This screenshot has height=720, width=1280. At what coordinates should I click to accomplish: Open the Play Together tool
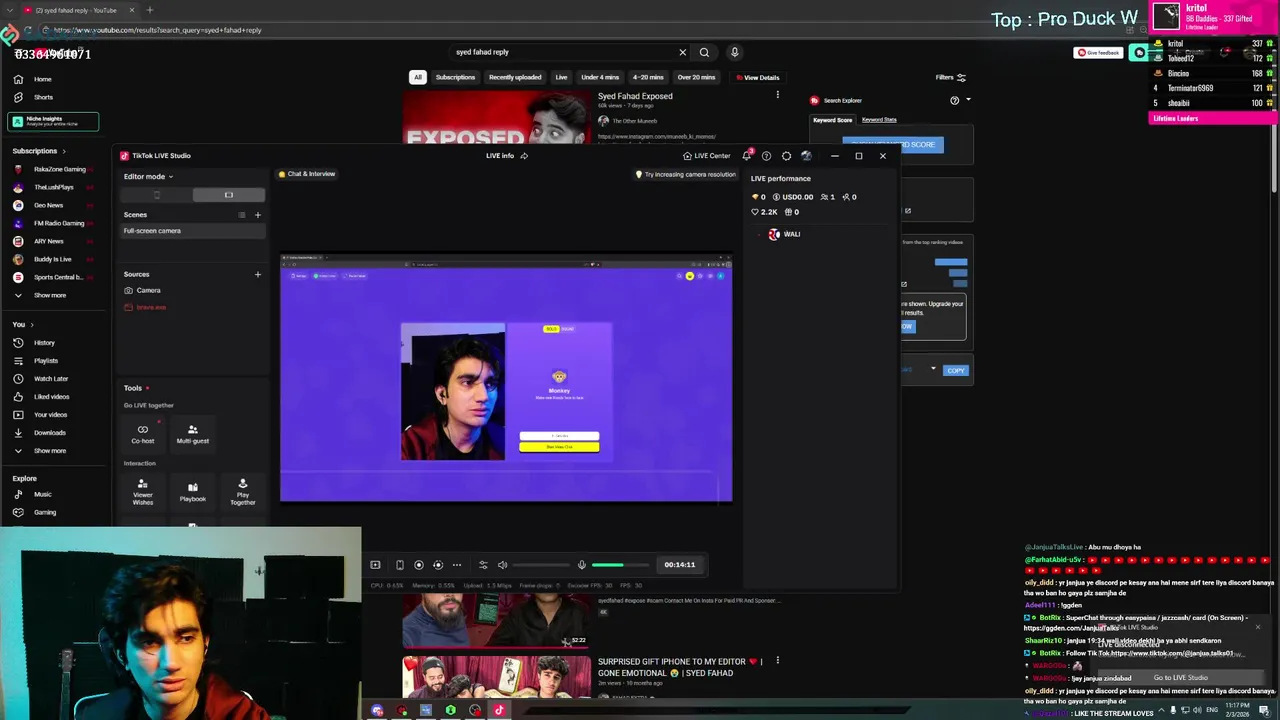coord(243,492)
